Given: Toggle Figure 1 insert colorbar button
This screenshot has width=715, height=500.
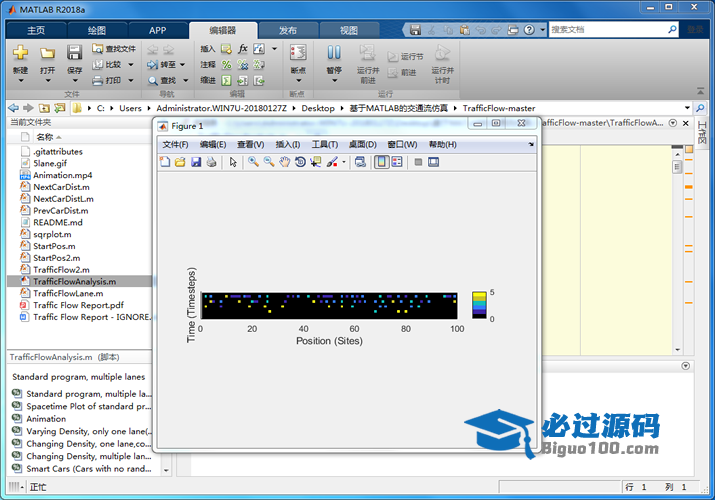Looking at the screenshot, I should click(x=381, y=162).
